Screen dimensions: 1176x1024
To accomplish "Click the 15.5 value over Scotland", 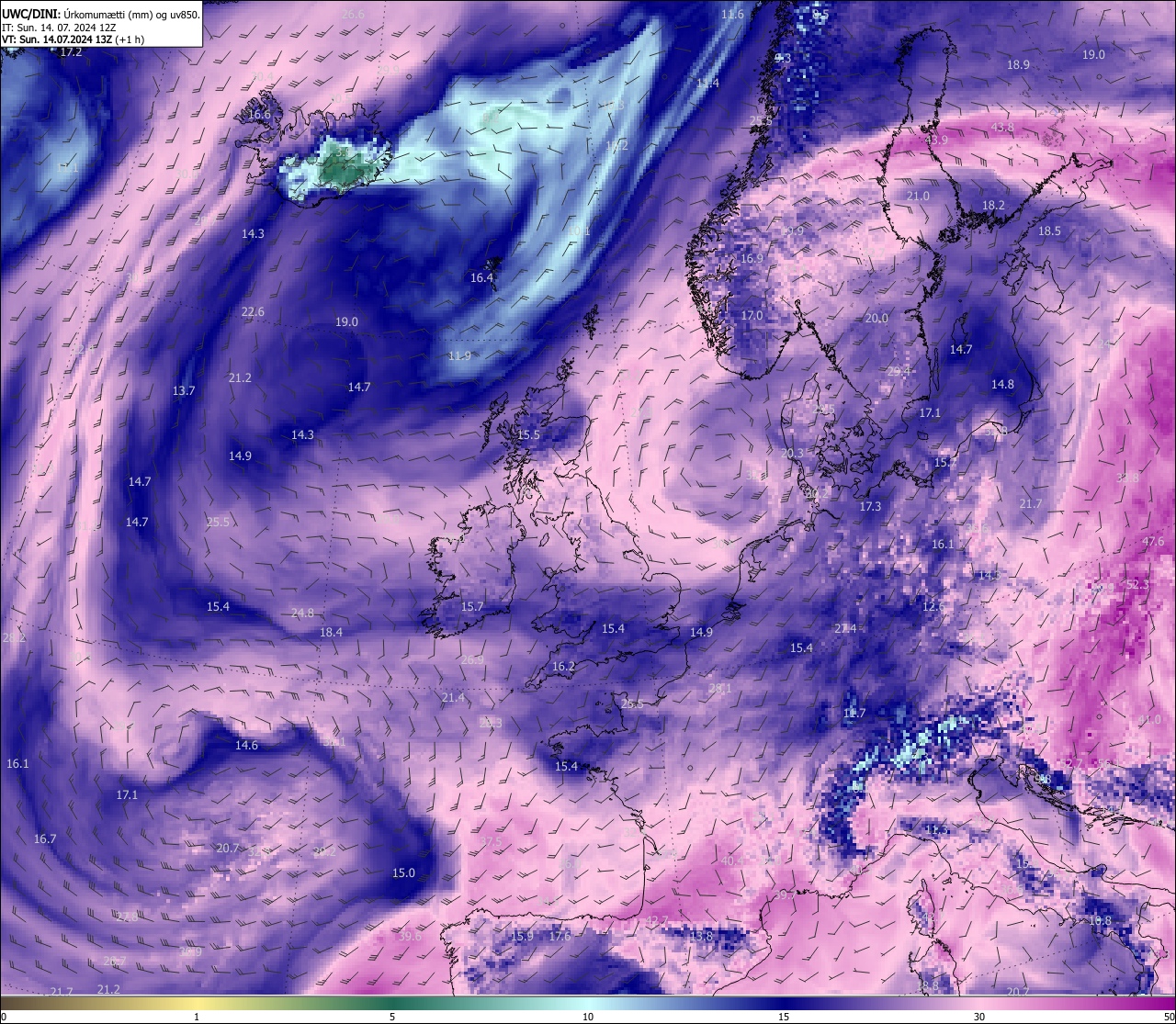I will [x=528, y=435].
